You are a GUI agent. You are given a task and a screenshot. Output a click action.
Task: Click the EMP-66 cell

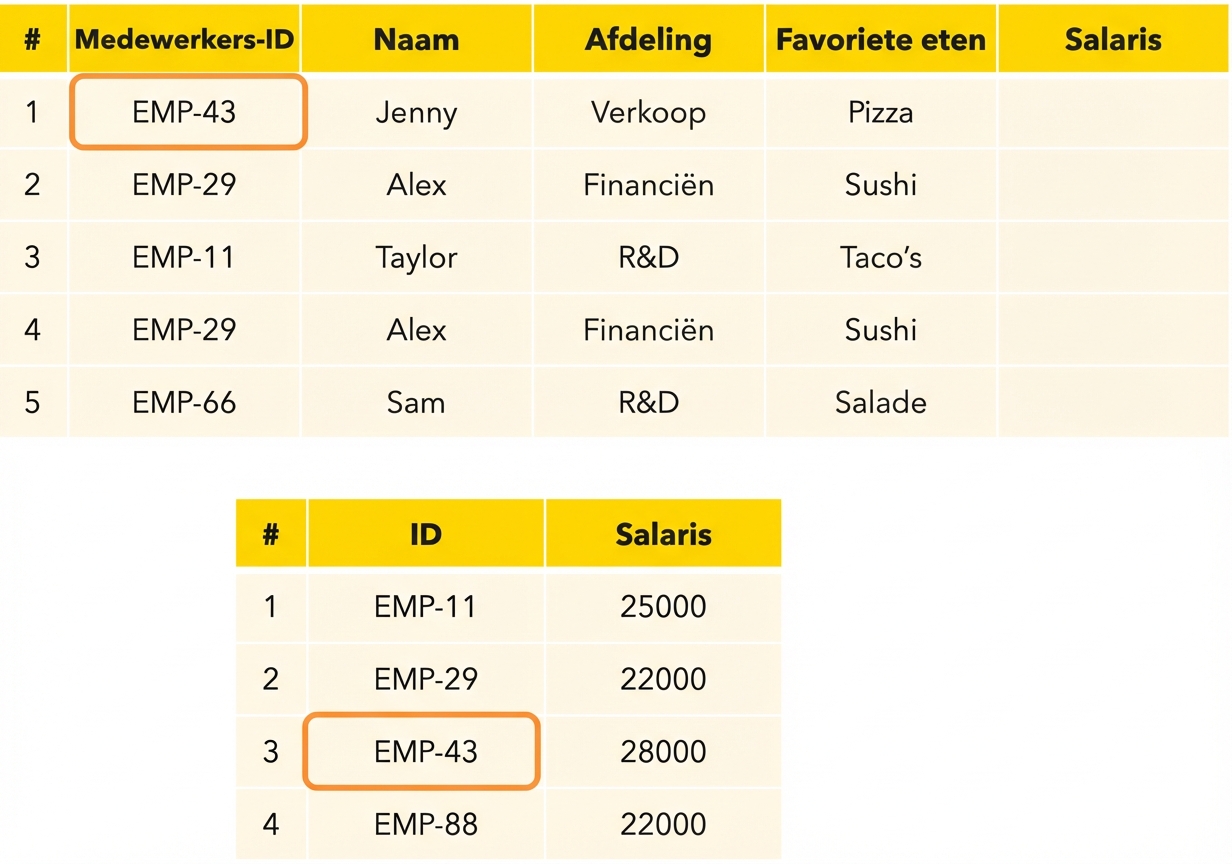pos(184,403)
